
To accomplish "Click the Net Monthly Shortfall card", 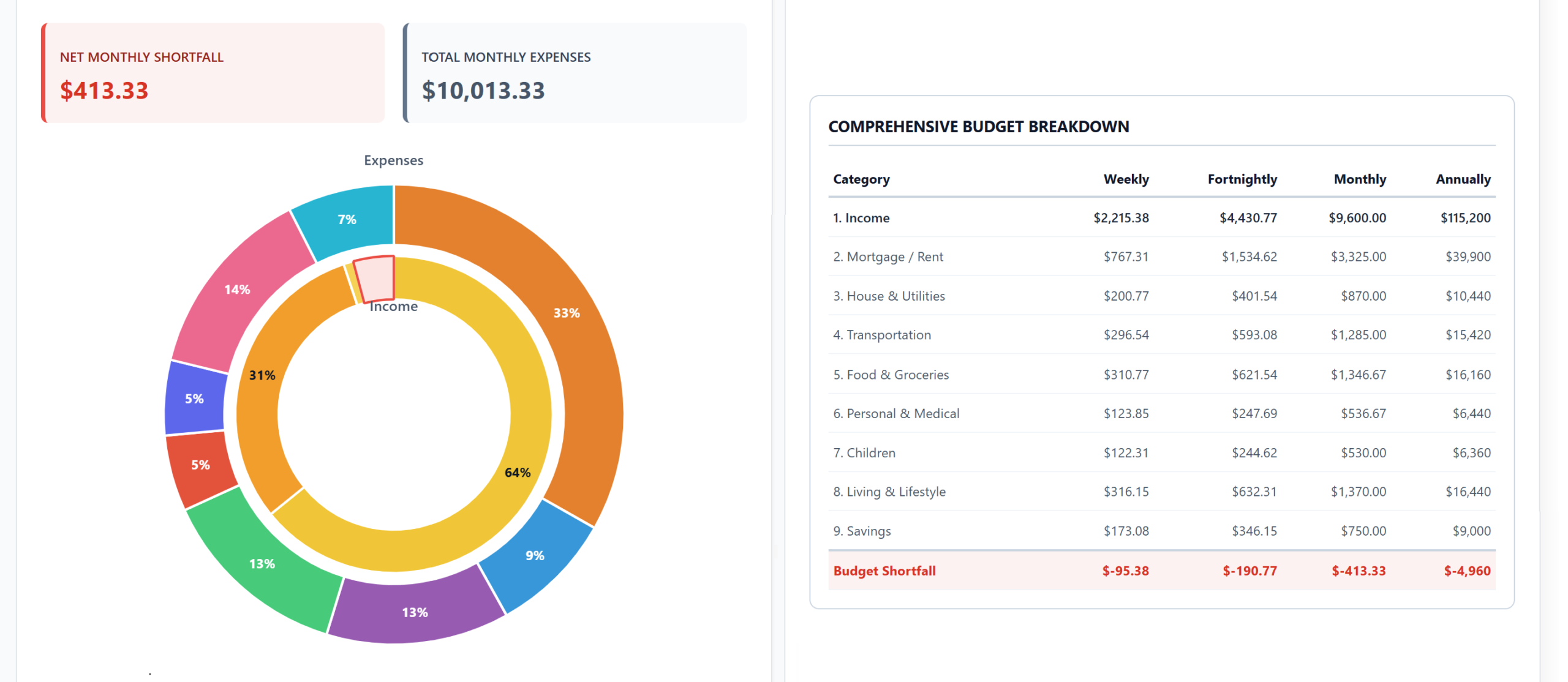I will (213, 73).
